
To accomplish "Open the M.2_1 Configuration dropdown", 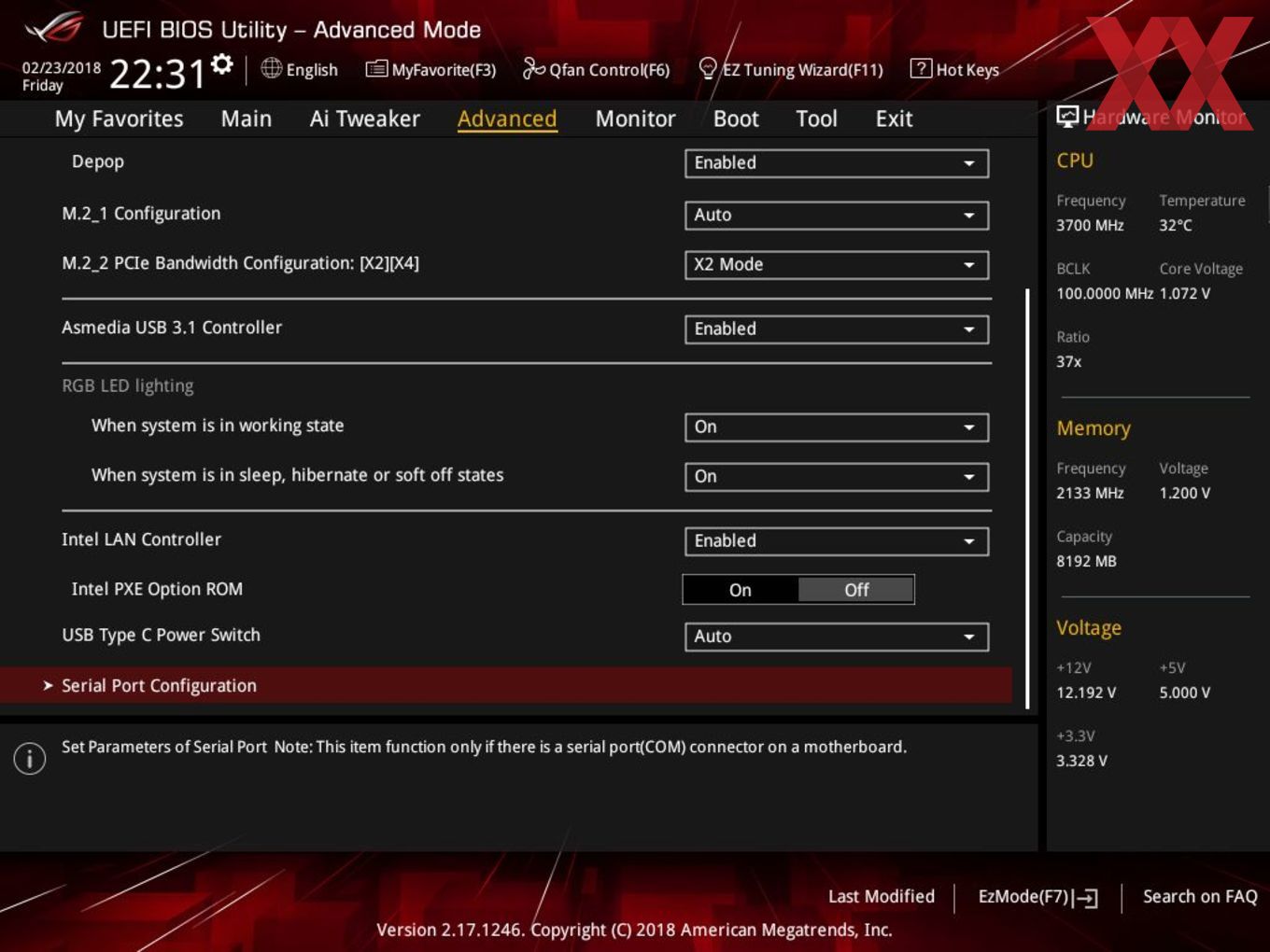I will [x=837, y=216].
